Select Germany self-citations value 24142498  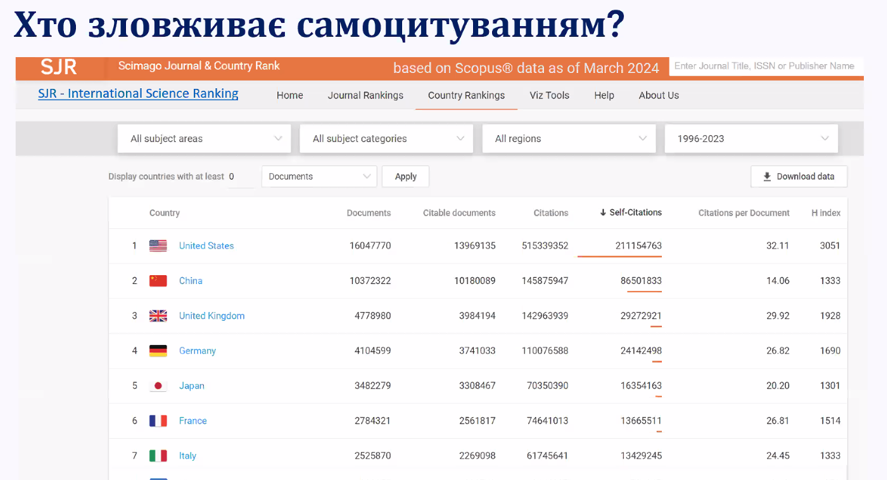(x=641, y=351)
